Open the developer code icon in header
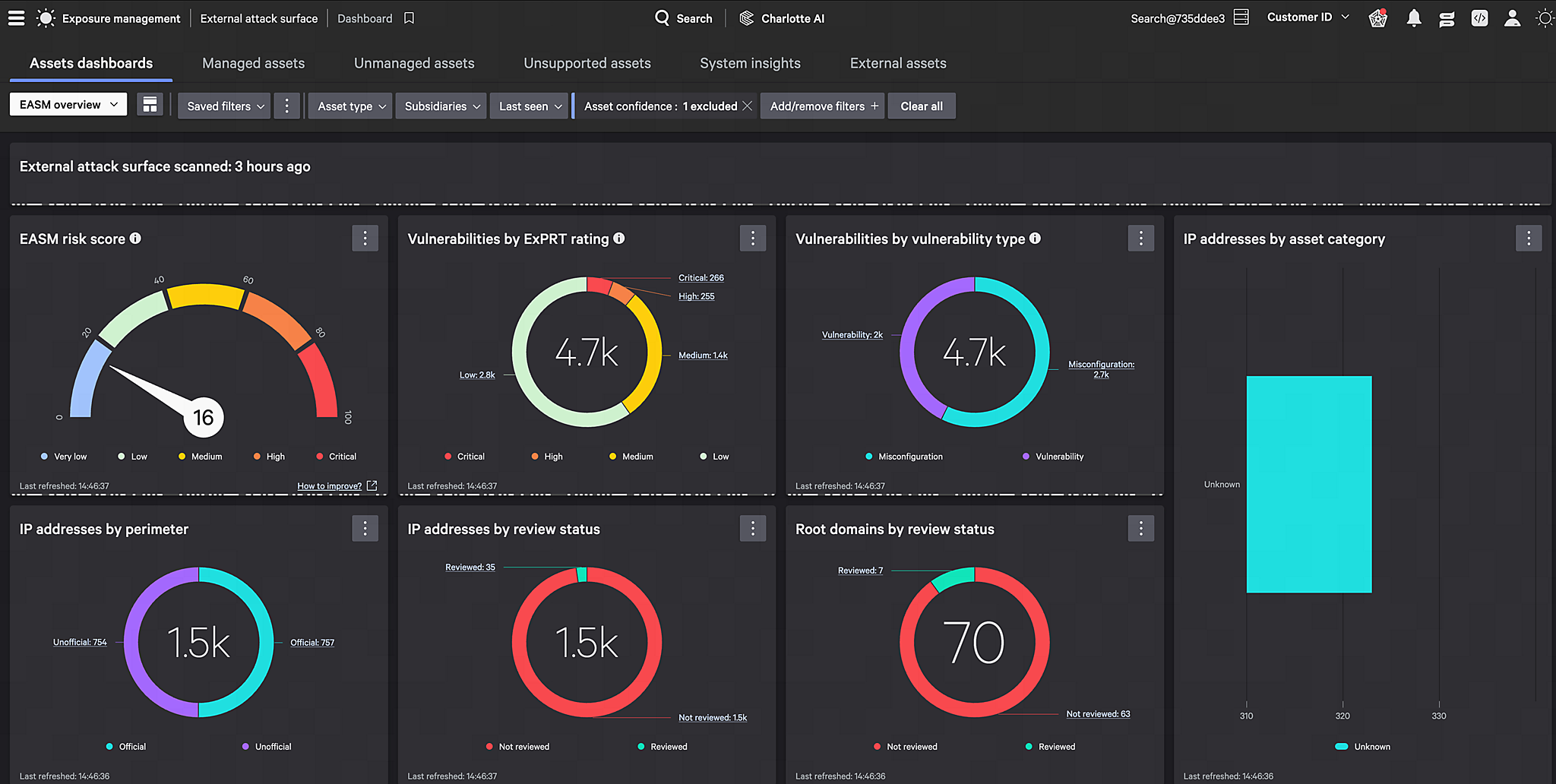The width and height of the screenshot is (1556, 784). (1479, 18)
